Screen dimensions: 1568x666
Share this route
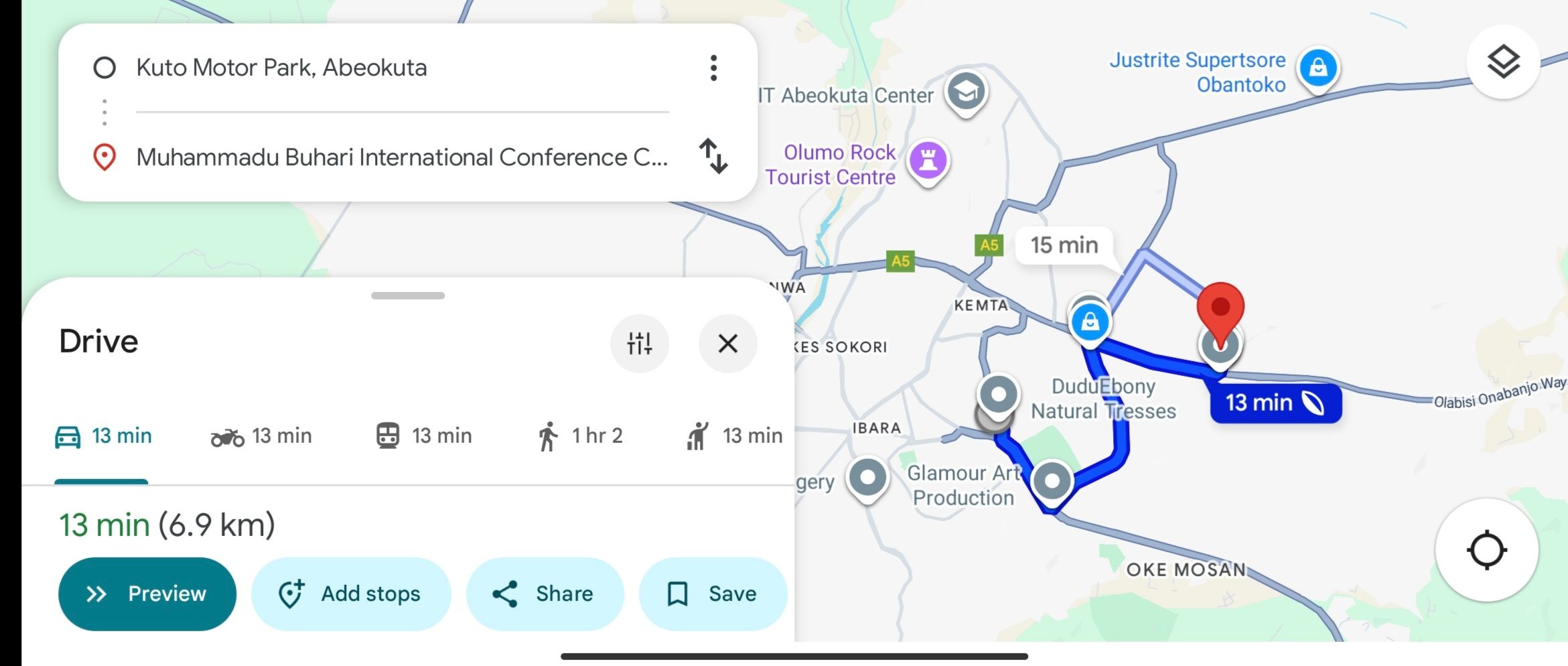544,594
